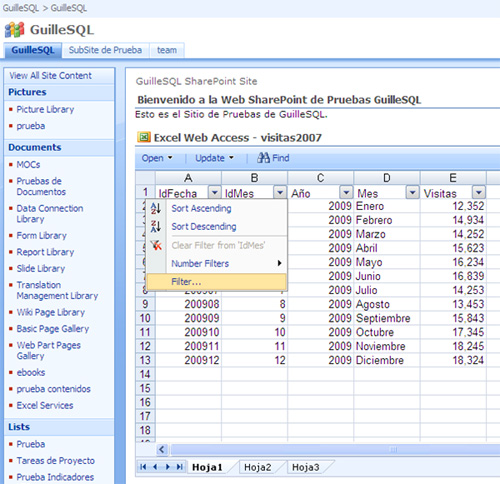Select the cell with value 12,352
Image resolution: width=500 pixels, height=484 pixels.
coord(453,206)
